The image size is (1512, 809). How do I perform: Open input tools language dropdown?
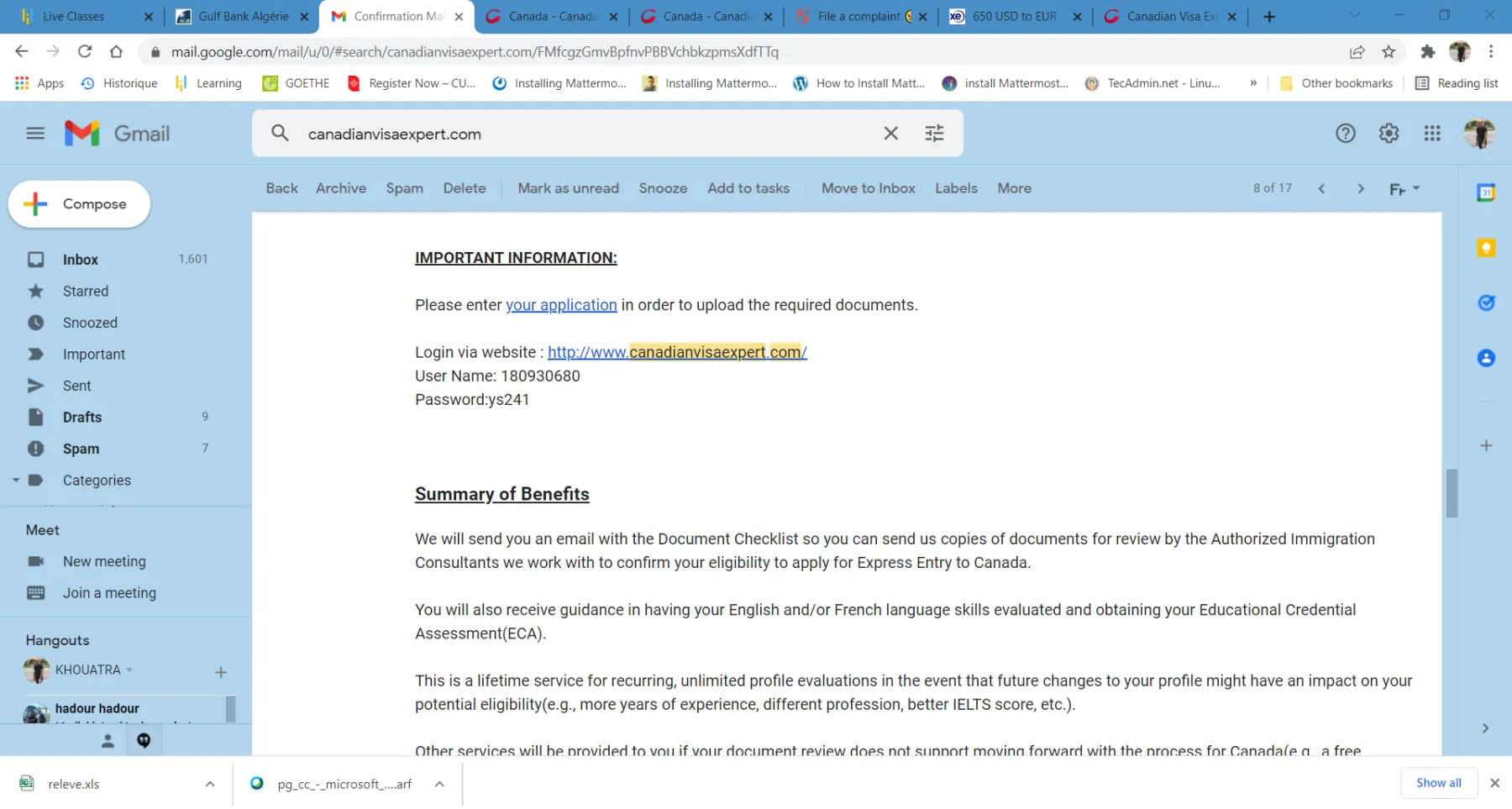[x=1416, y=189]
